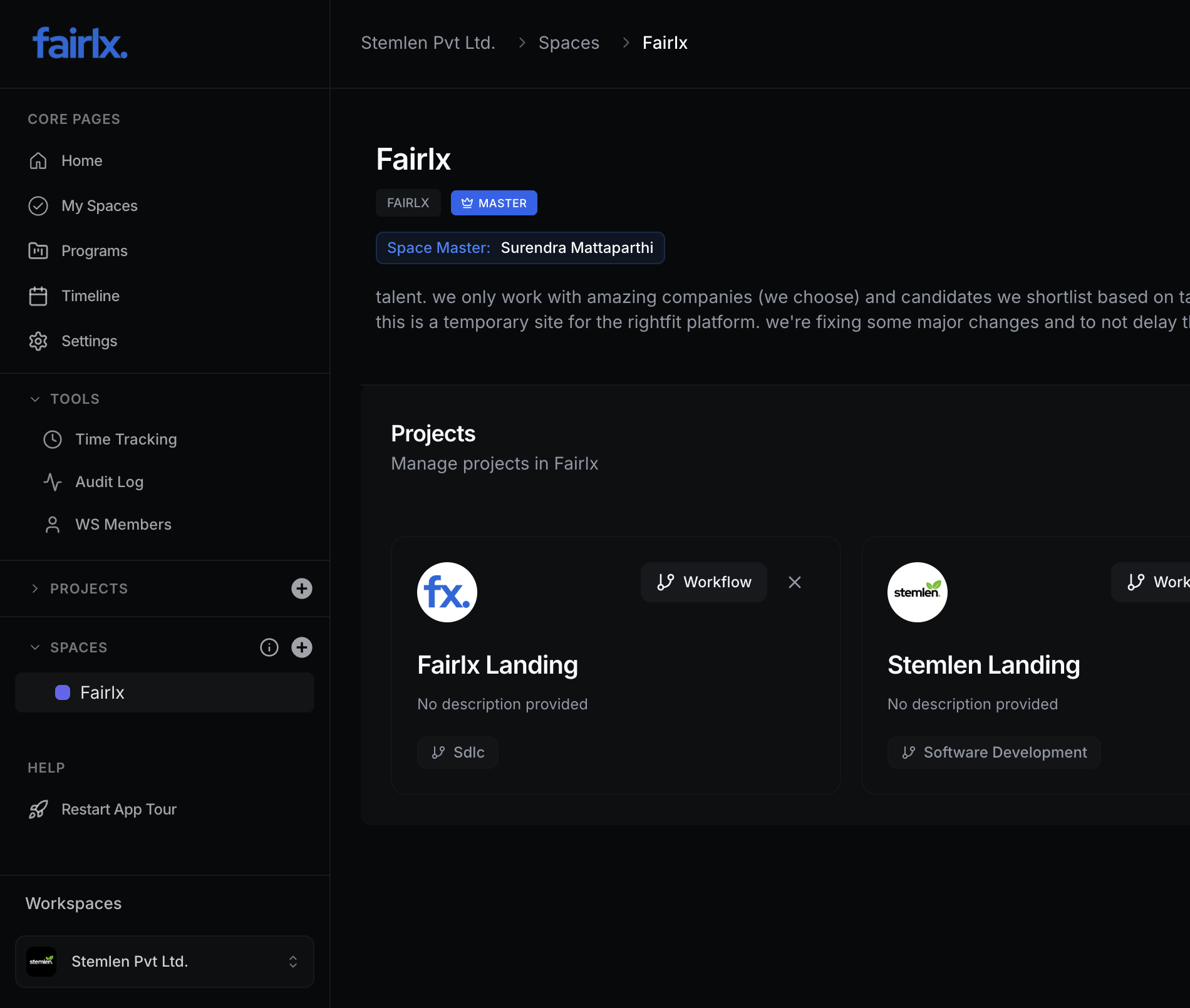The image size is (1190, 1008).
Task: Collapse the SPACES section chevron
Action: pyautogui.click(x=35, y=647)
